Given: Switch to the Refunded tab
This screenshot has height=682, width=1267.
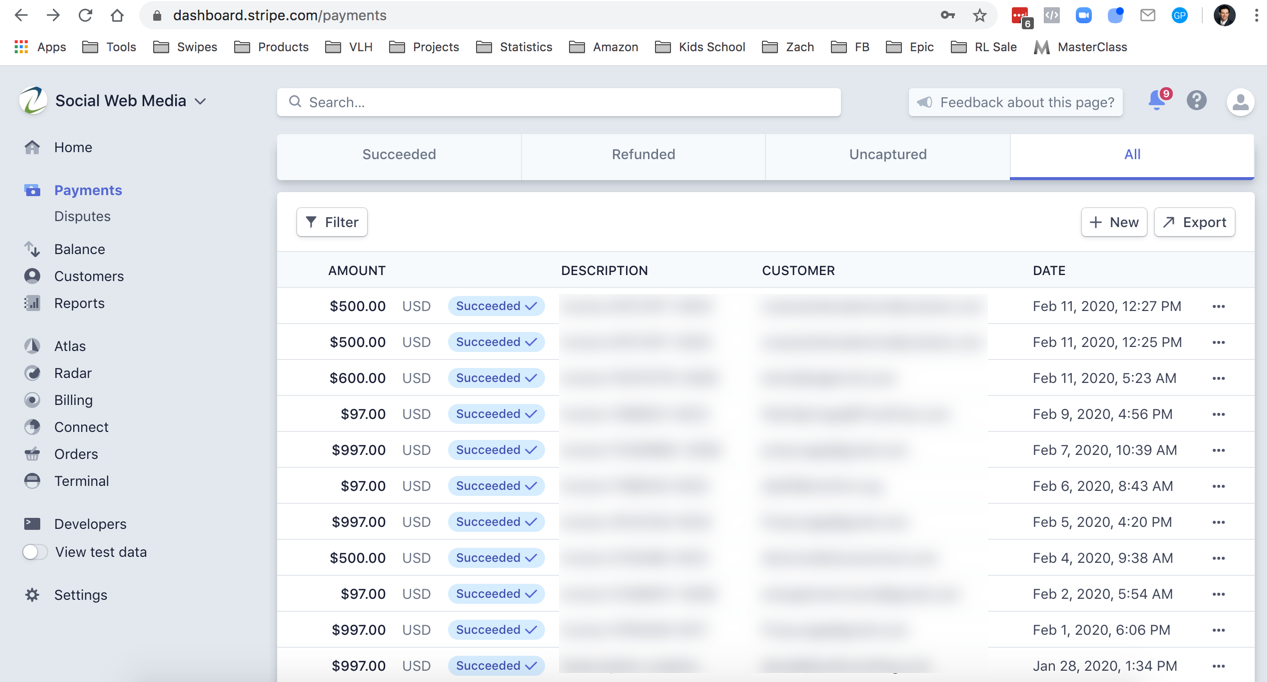Looking at the screenshot, I should (643, 155).
